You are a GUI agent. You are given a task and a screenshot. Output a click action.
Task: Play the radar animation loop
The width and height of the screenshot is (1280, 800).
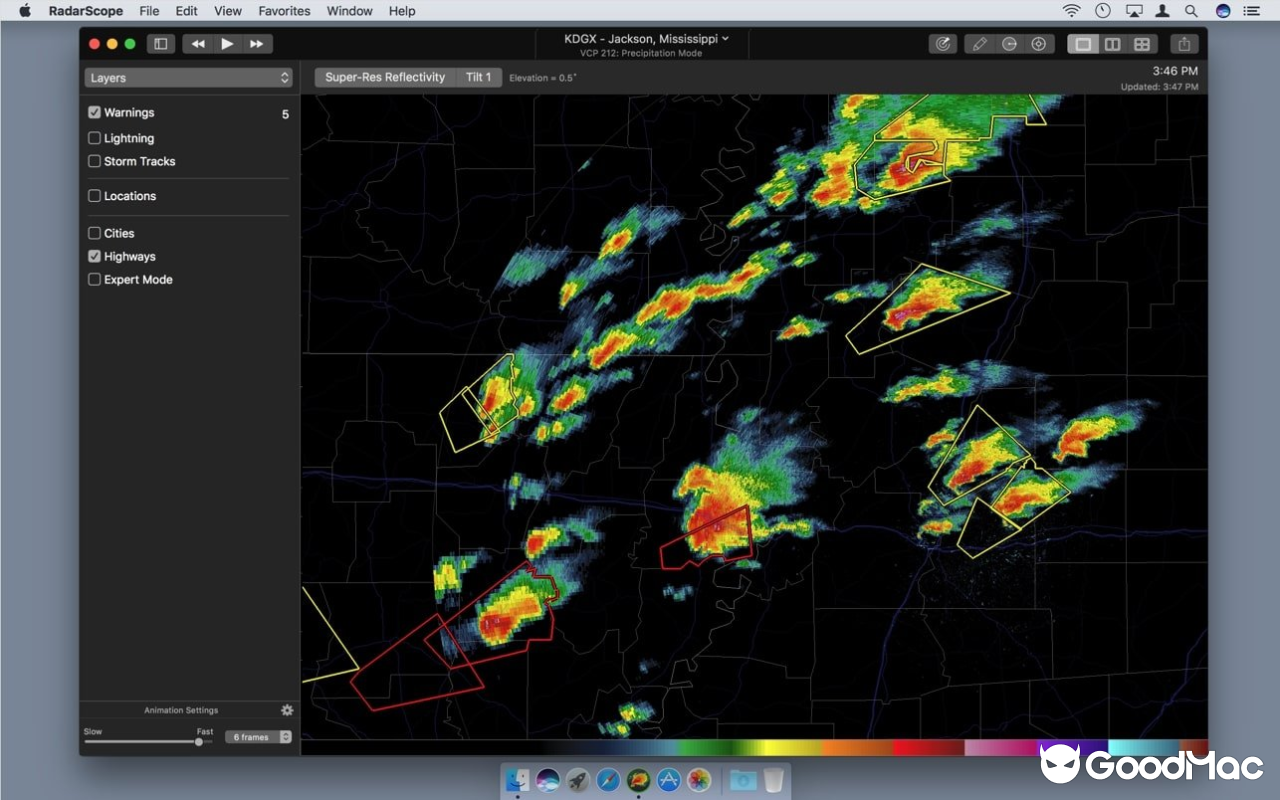(x=227, y=44)
